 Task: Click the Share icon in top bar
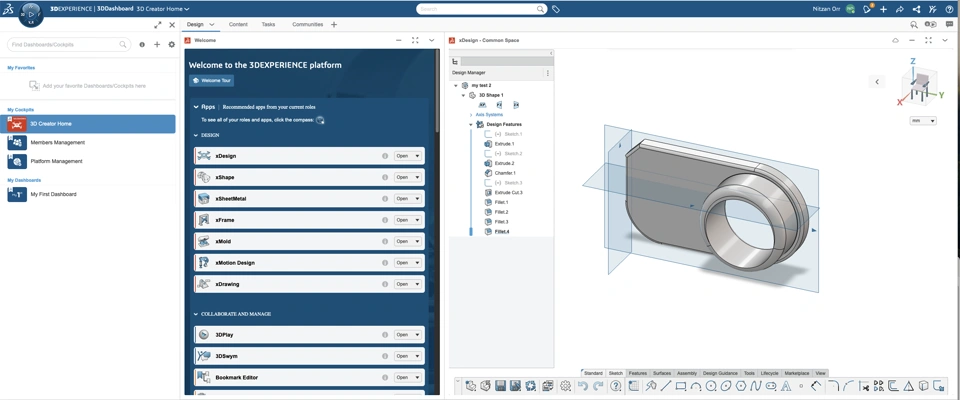pyautogui.click(x=916, y=9)
